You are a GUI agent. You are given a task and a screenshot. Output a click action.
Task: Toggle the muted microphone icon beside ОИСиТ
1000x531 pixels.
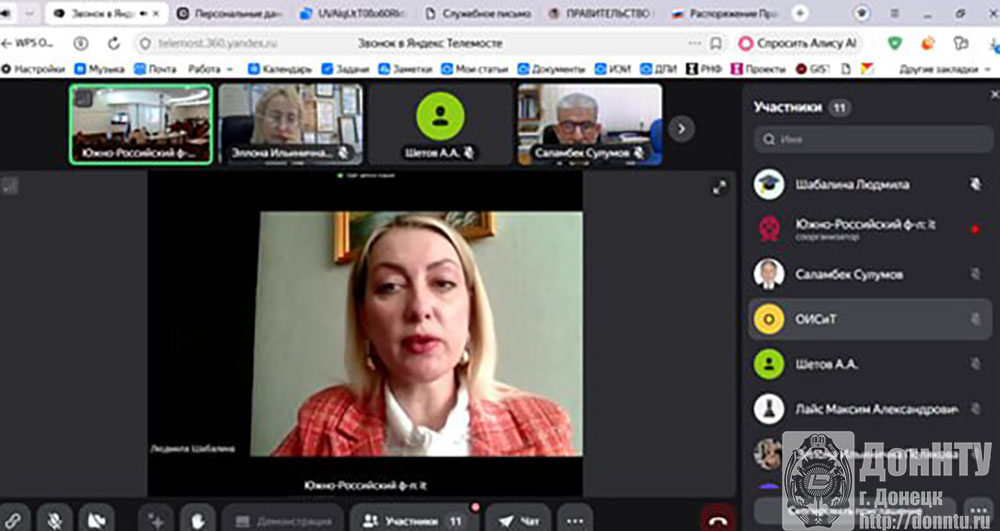975,319
